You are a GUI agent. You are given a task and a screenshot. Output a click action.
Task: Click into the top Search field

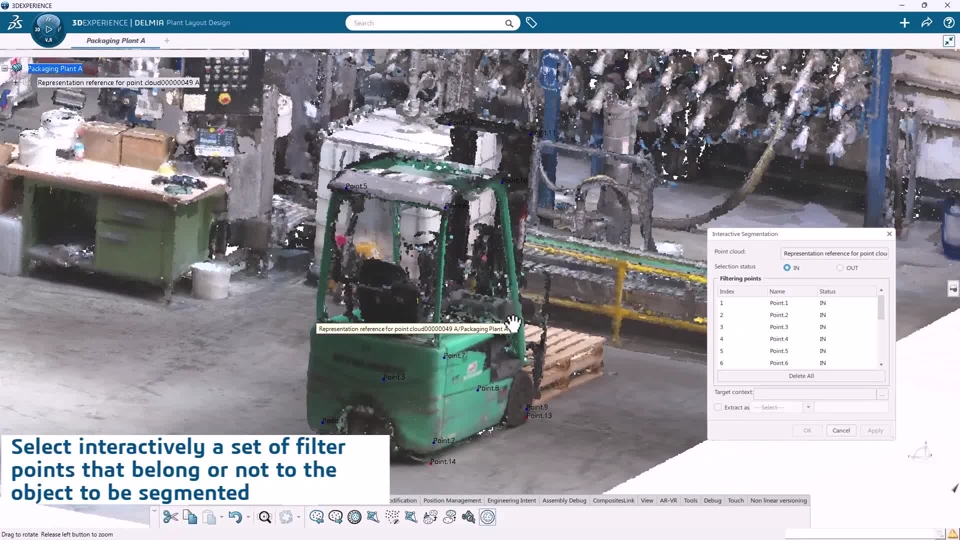[432, 23]
